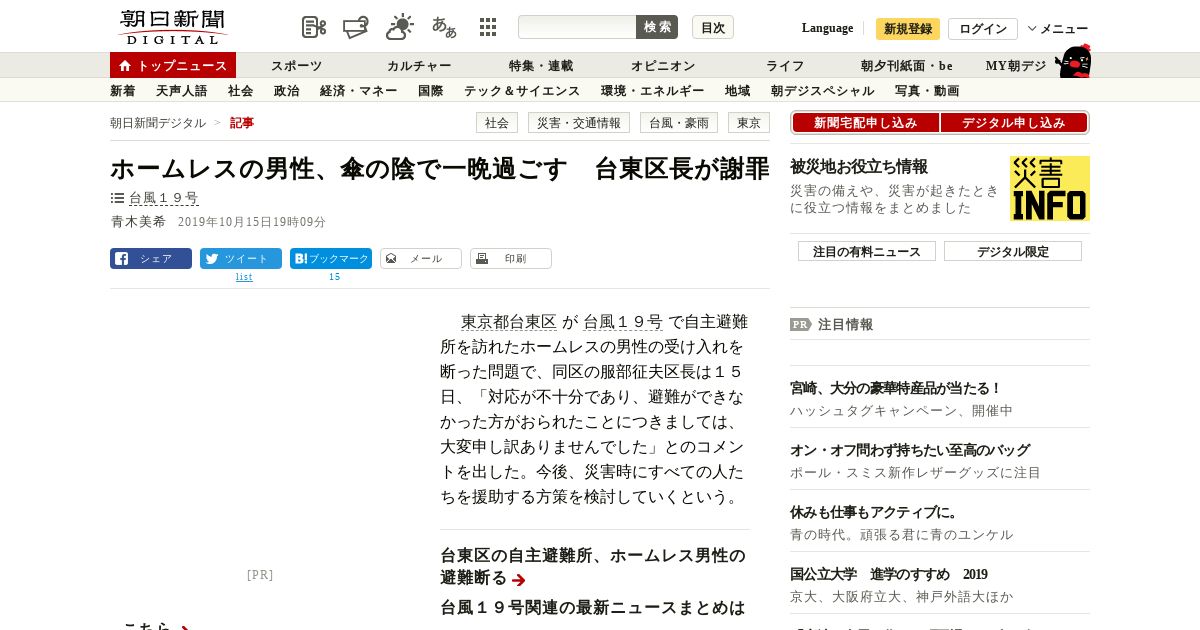This screenshot has width=1200, height=630.
Task: Open the news list icon in header
Action: click(x=314, y=27)
